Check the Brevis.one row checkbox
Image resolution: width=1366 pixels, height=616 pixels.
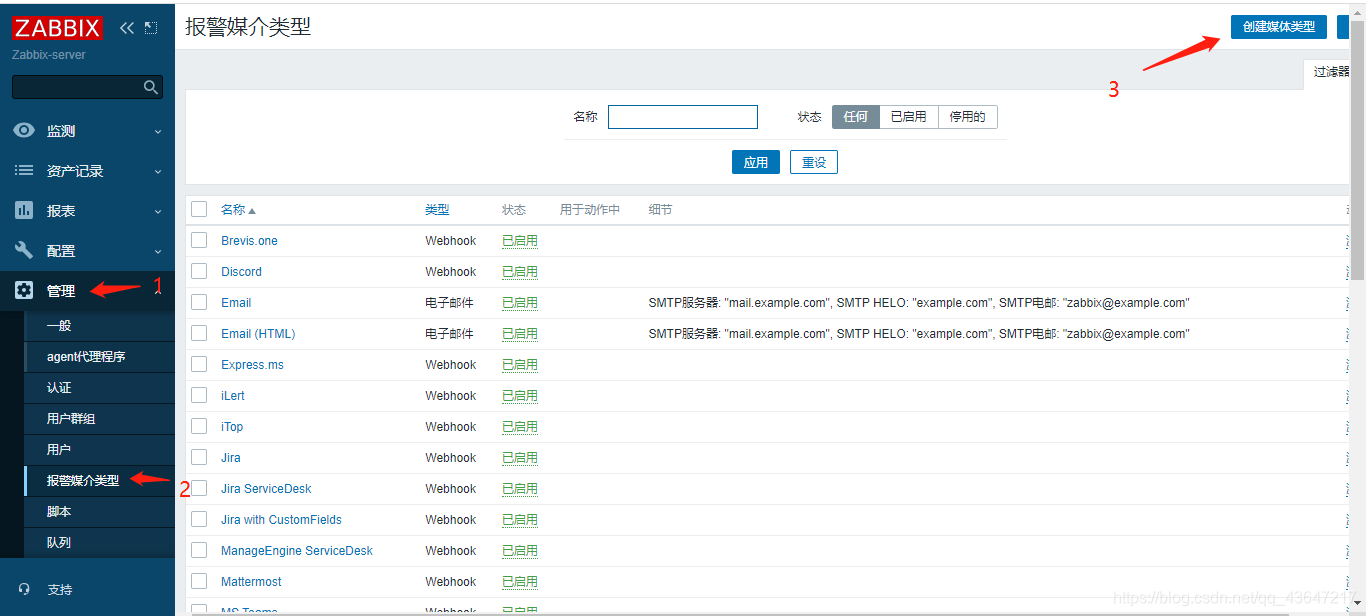(x=199, y=240)
